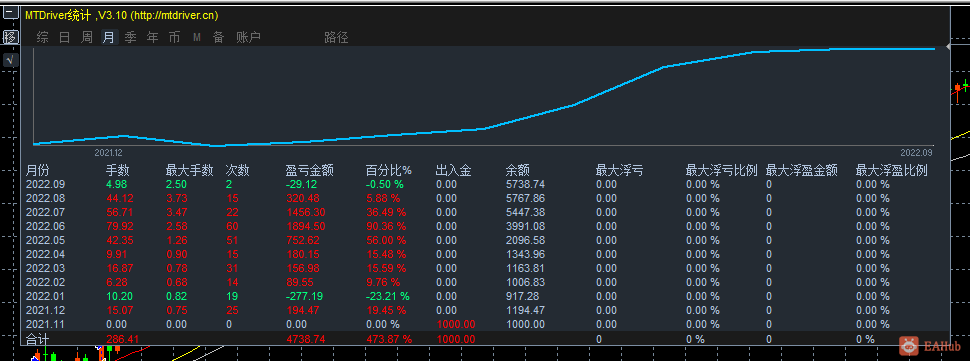Switch to the 日 daily tab
970x361 pixels.
click(64, 38)
